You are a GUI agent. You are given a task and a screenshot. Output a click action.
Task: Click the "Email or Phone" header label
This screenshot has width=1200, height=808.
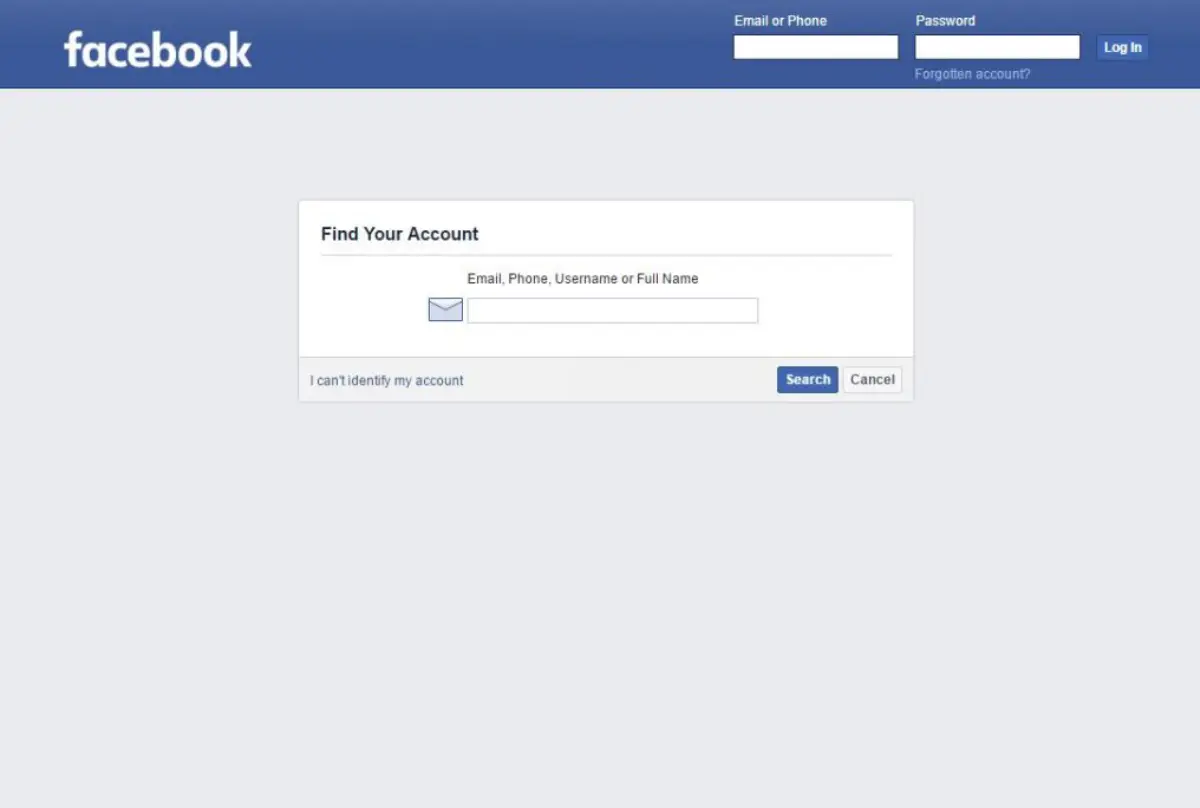(780, 20)
